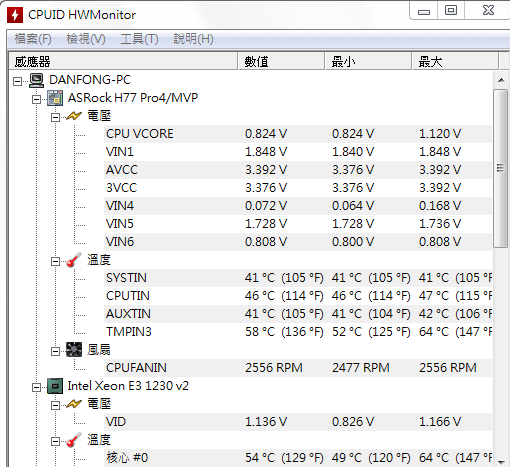Click the DANFONG-PC computer icon

tap(36, 80)
